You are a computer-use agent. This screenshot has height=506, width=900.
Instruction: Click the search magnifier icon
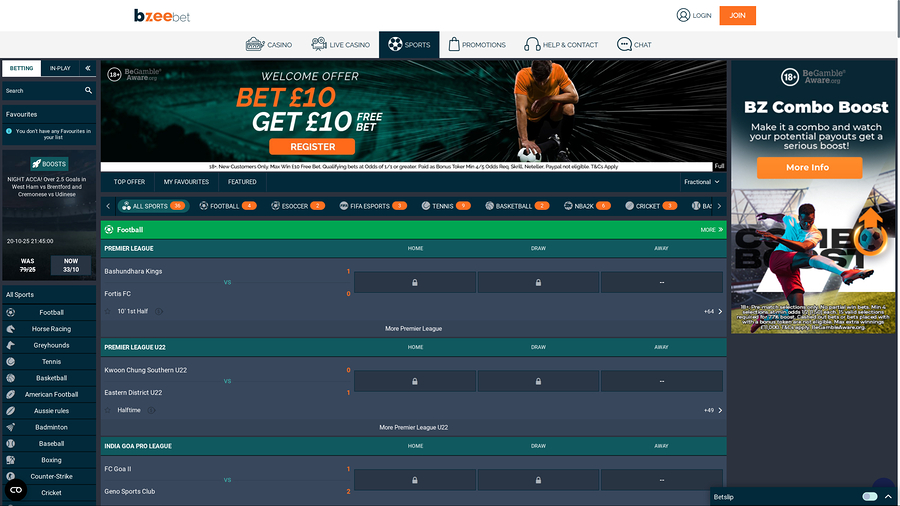(x=88, y=91)
